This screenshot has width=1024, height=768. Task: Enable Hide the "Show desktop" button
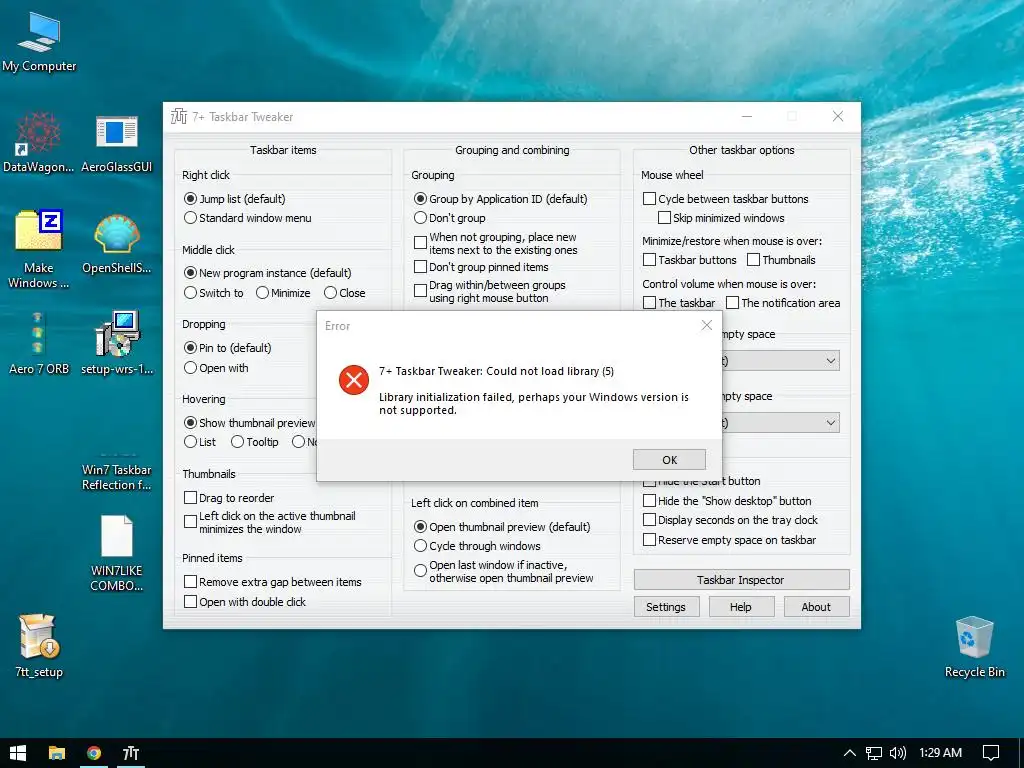click(x=727, y=501)
